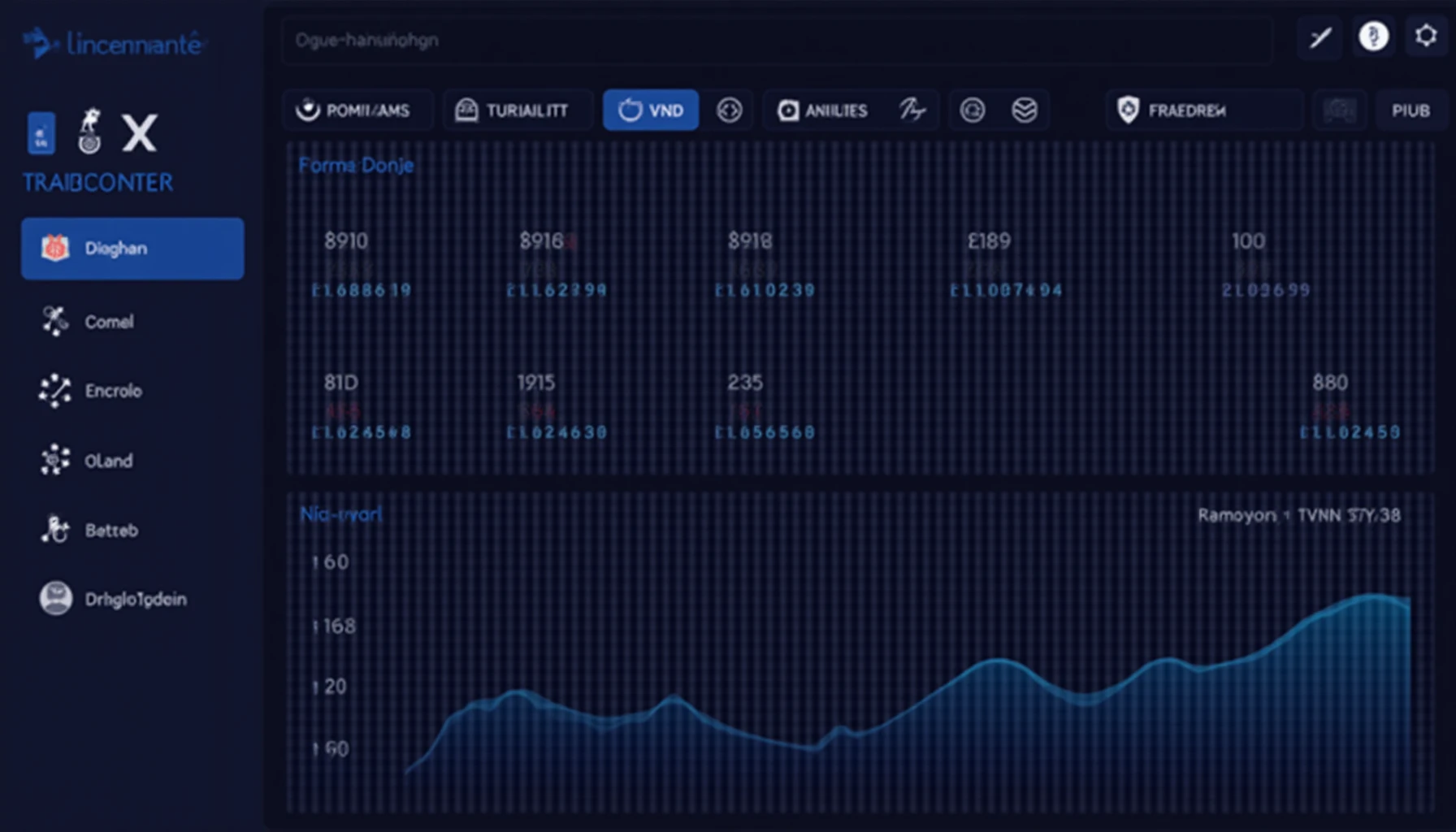Open the DrhgloTqdein profile entry
This screenshot has width=1456, height=832.
[132, 599]
